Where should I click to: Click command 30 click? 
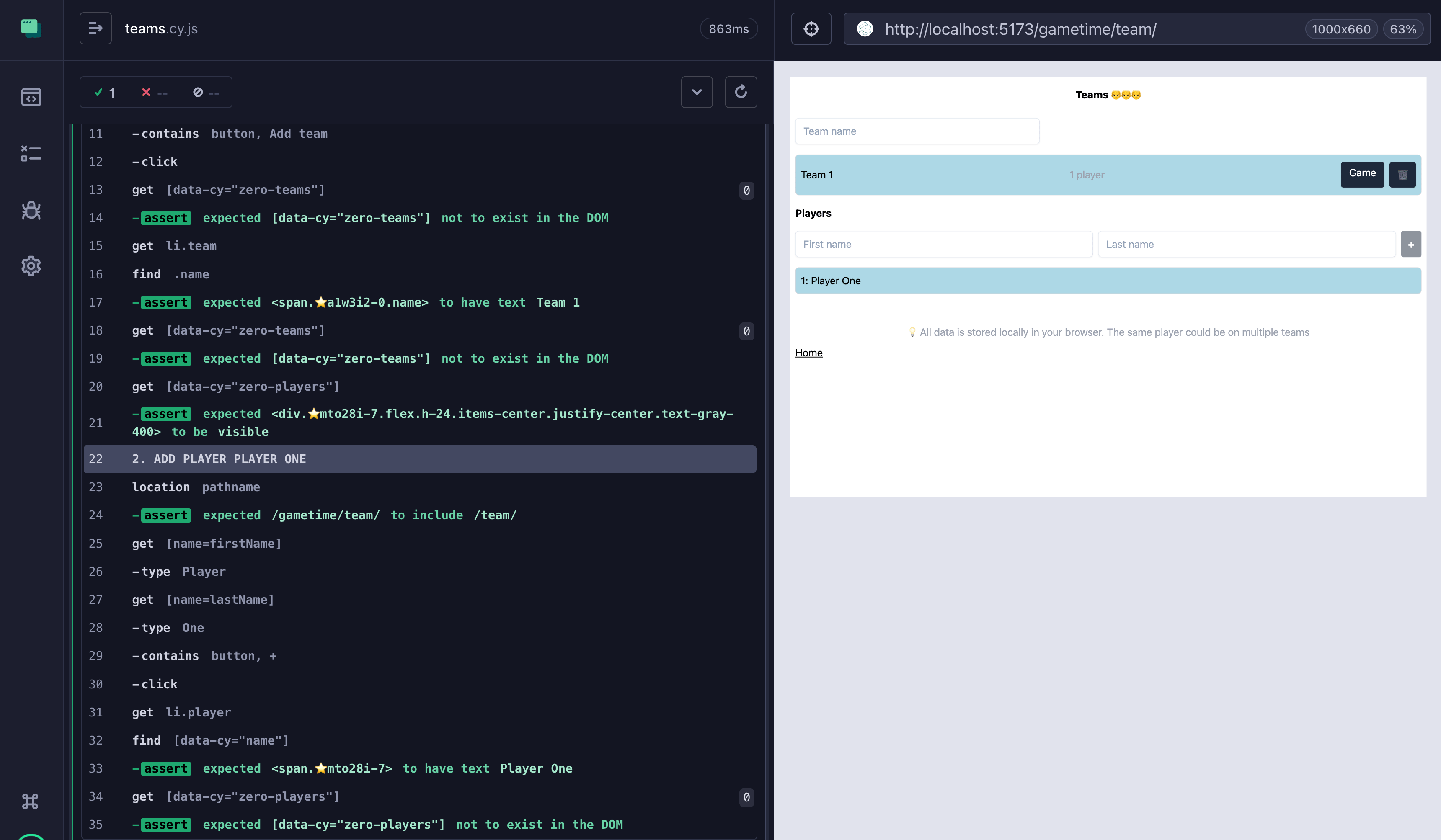click(420, 684)
